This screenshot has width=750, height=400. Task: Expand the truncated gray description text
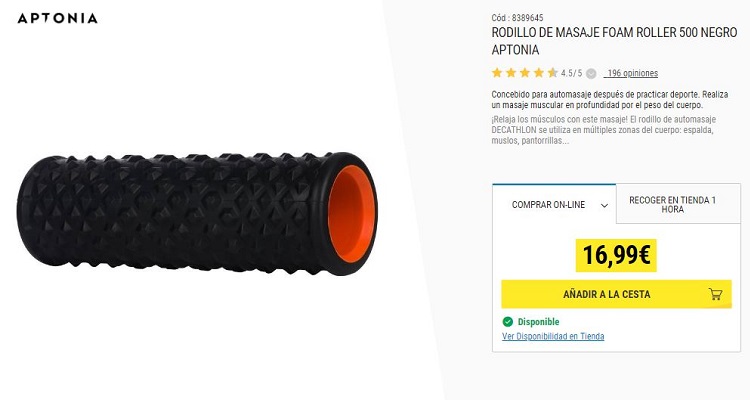tap(604, 130)
